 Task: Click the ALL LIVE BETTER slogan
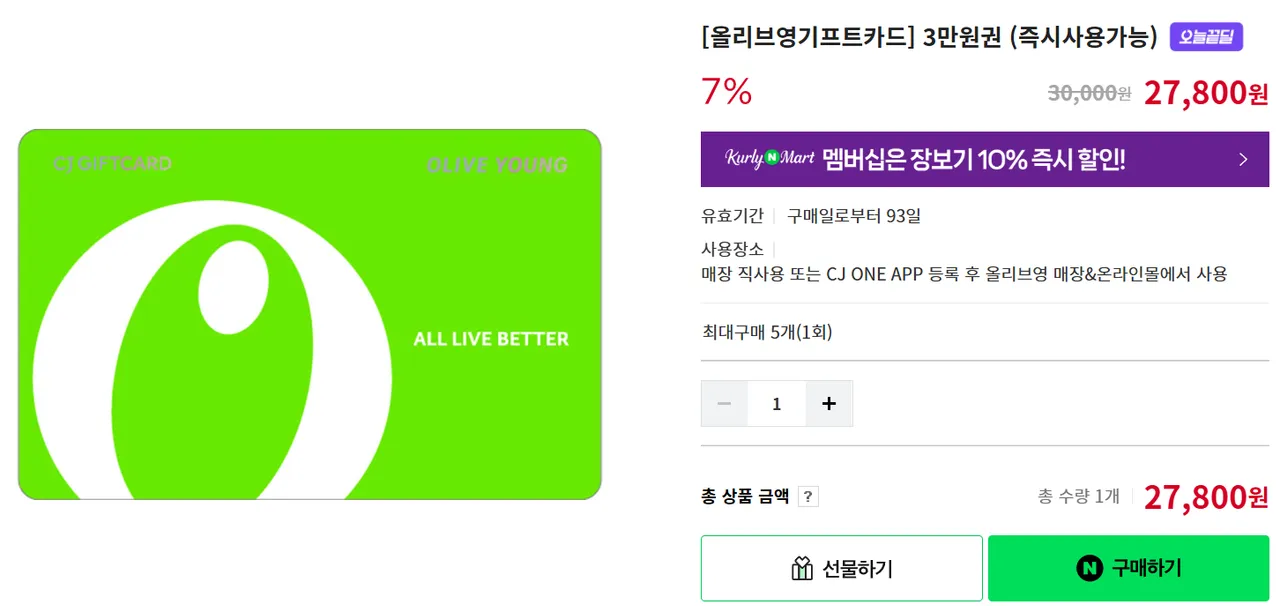point(491,339)
